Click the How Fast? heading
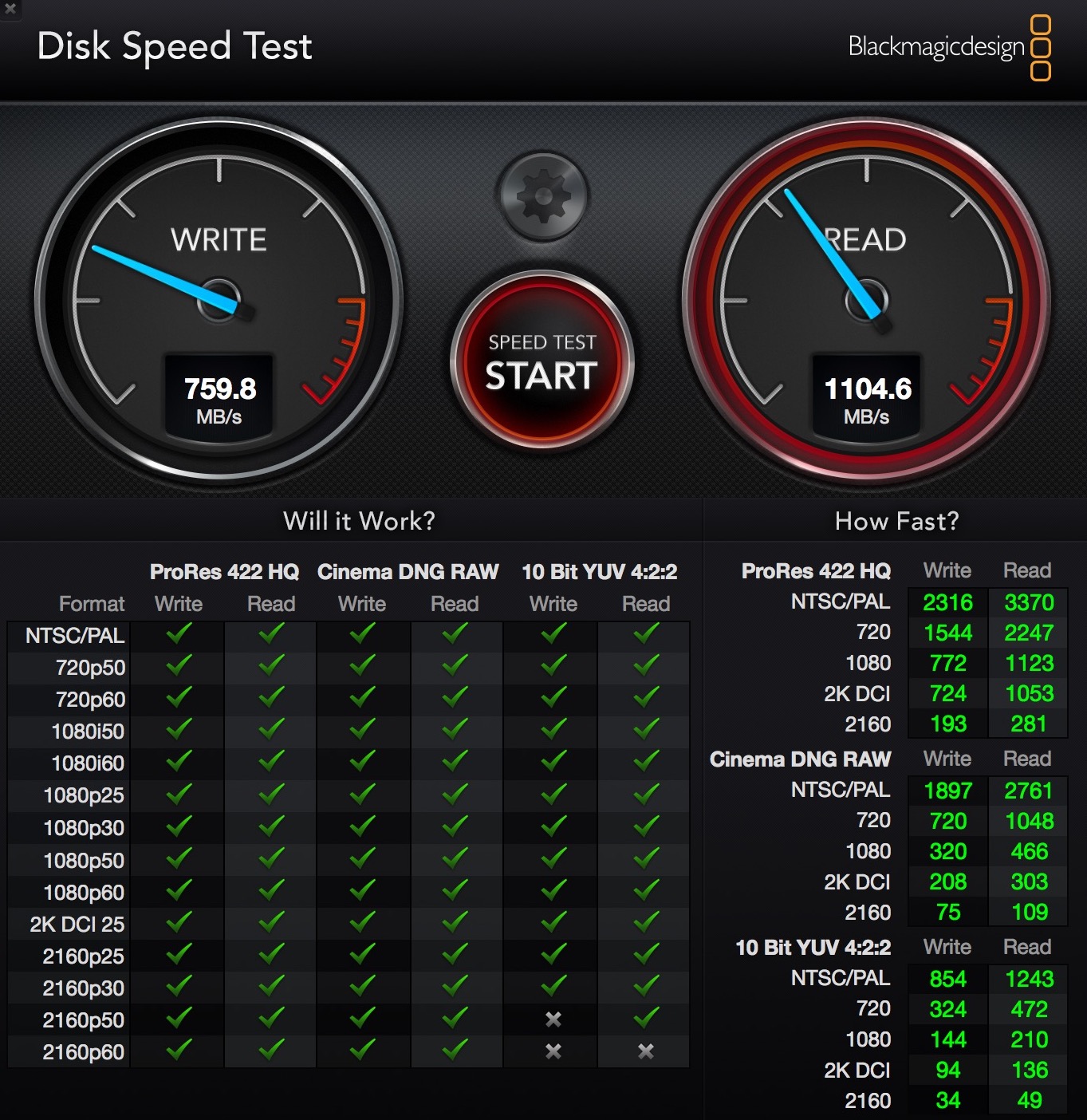This screenshot has width=1087, height=1120. pos(896,521)
